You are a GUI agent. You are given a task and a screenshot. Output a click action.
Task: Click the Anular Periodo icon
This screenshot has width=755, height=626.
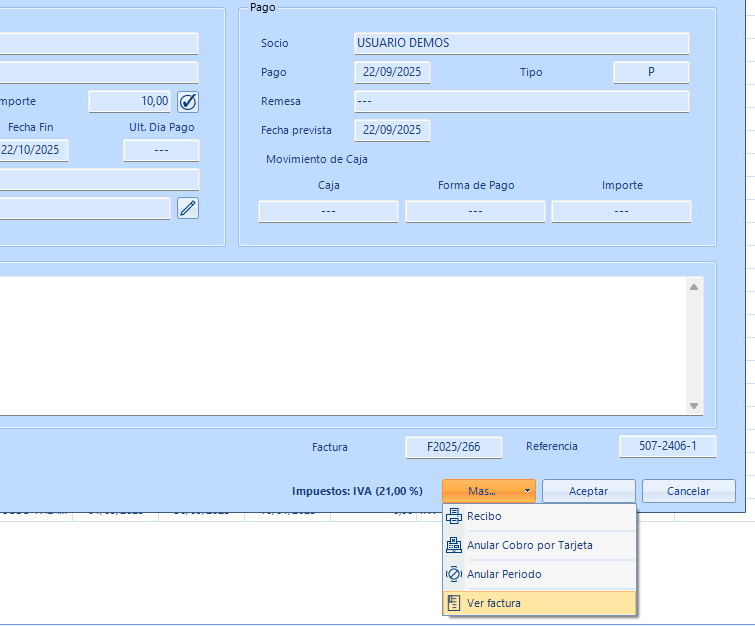pos(454,575)
